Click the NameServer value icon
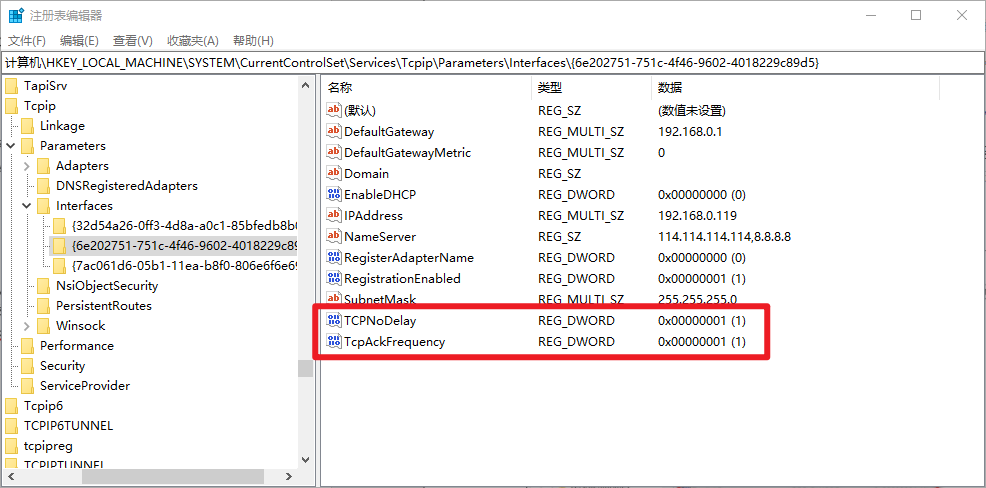Viewport: 986px width, 488px height. point(333,236)
